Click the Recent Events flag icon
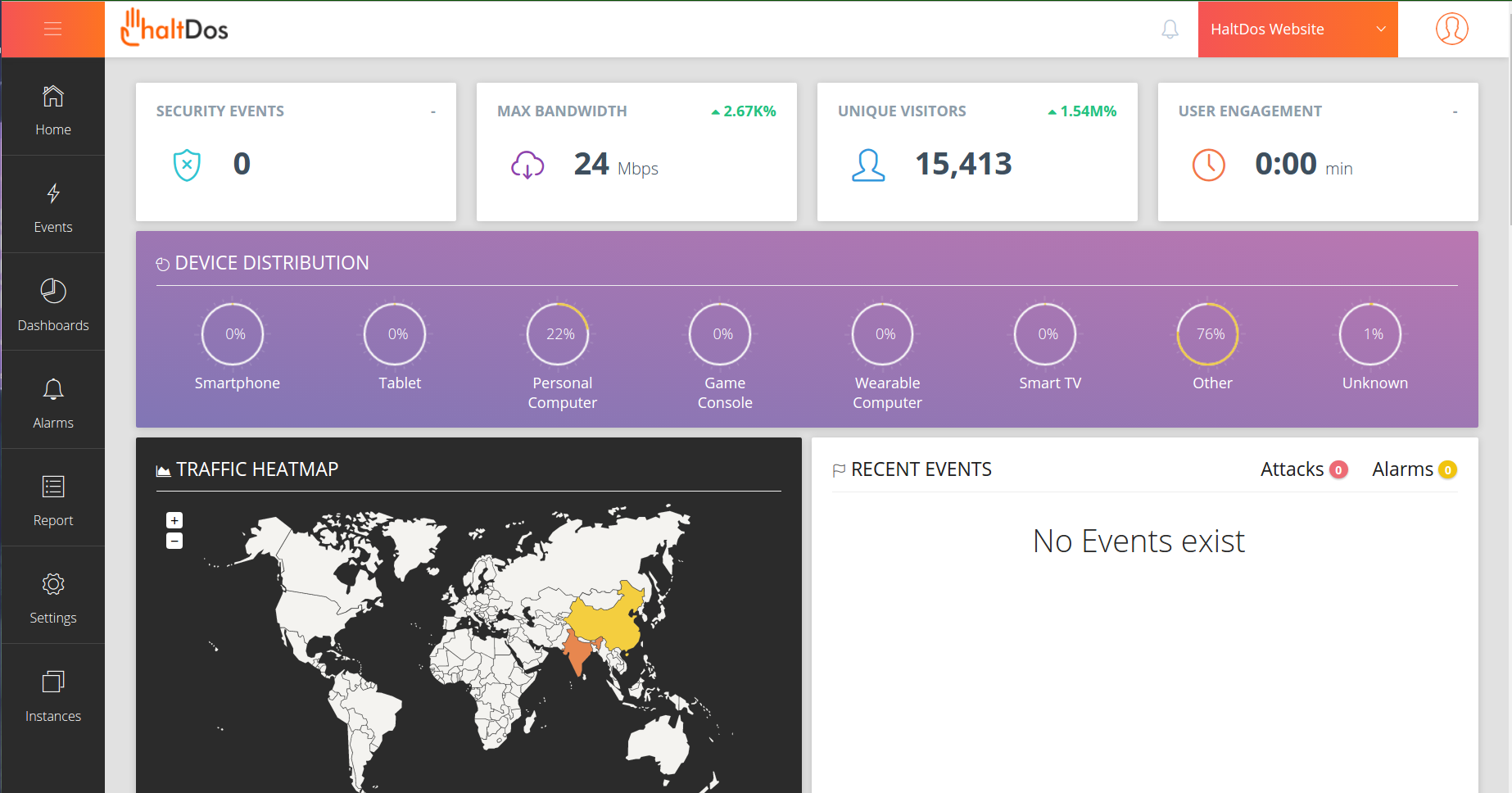This screenshot has width=1512, height=793. click(839, 470)
